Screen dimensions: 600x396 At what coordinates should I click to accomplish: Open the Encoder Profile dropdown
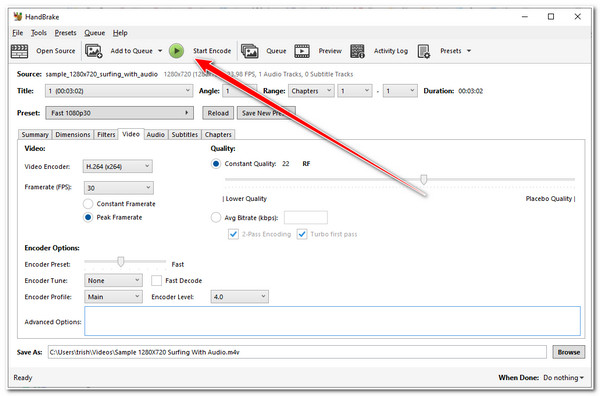click(113, 297)
